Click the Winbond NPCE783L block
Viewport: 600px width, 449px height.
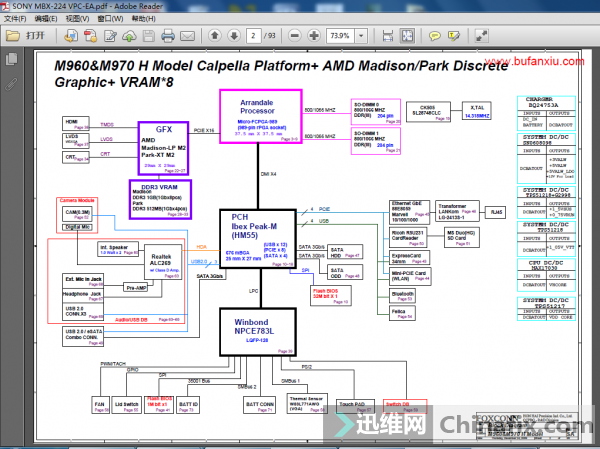pos(258,332)
